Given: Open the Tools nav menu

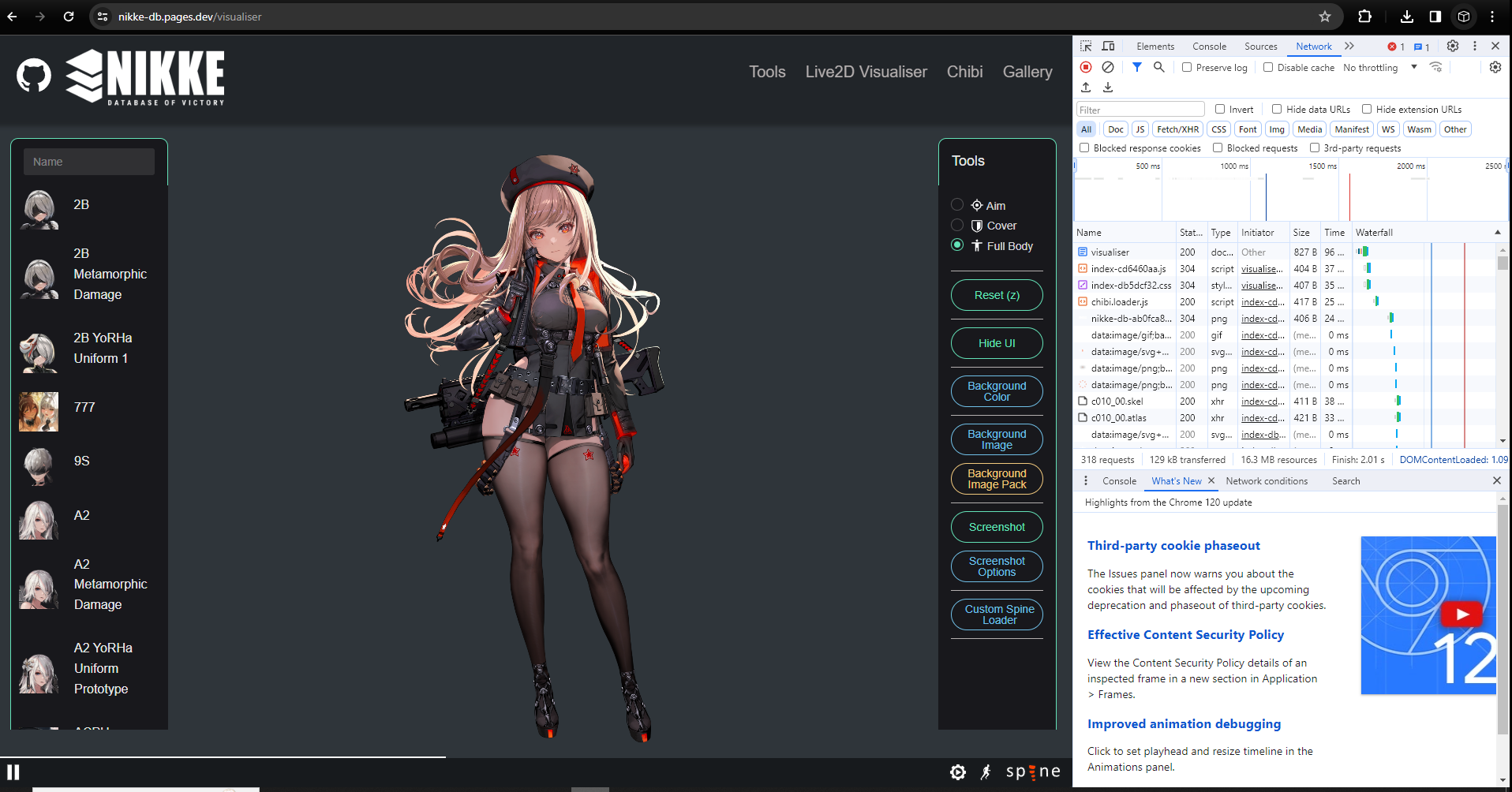Looking at the screenshot, I should pyautogui.click(x=767, y=72).
